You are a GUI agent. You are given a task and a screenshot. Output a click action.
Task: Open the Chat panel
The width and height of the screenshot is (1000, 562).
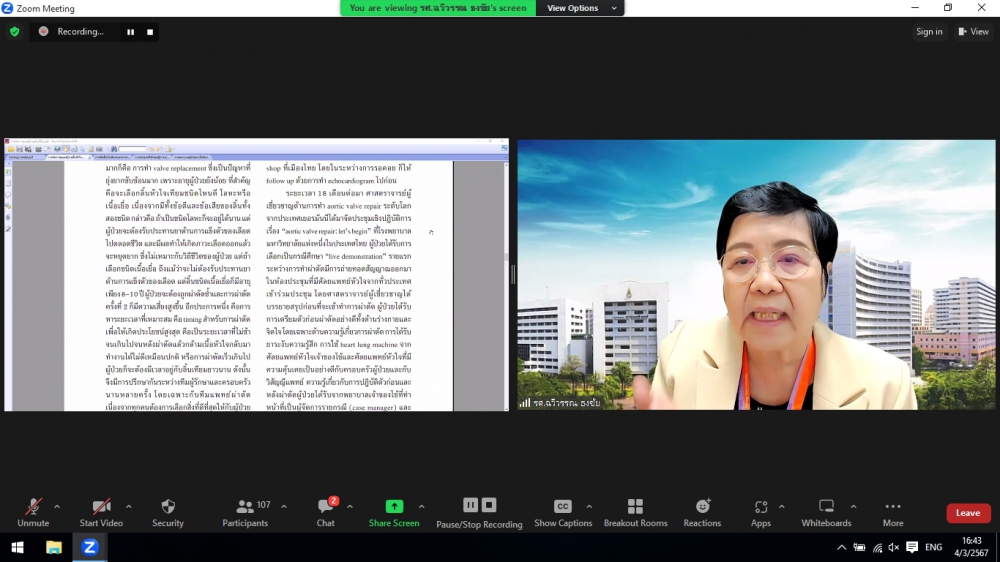[x=326, y=507]
